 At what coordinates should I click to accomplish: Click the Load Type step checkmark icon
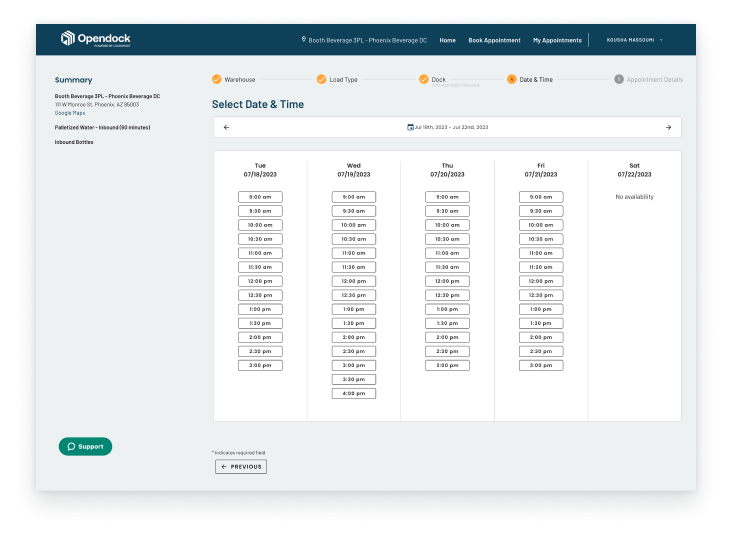(321, 79)
